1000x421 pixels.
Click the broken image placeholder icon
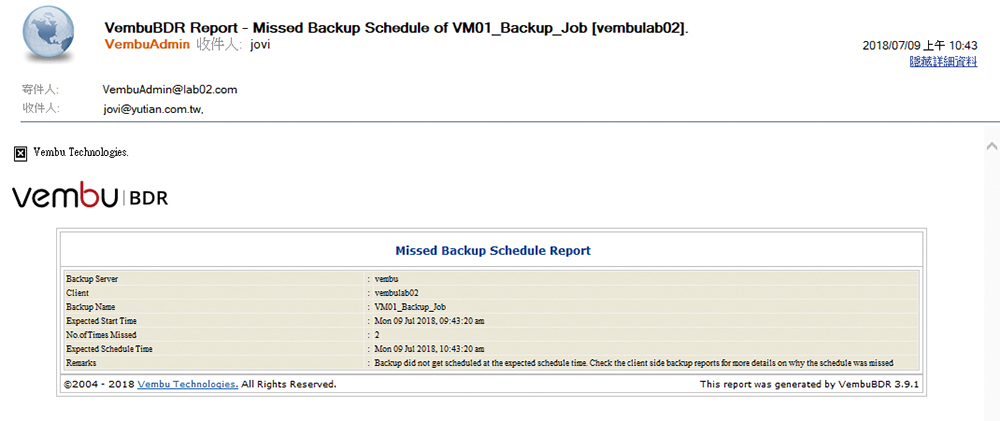20,153
